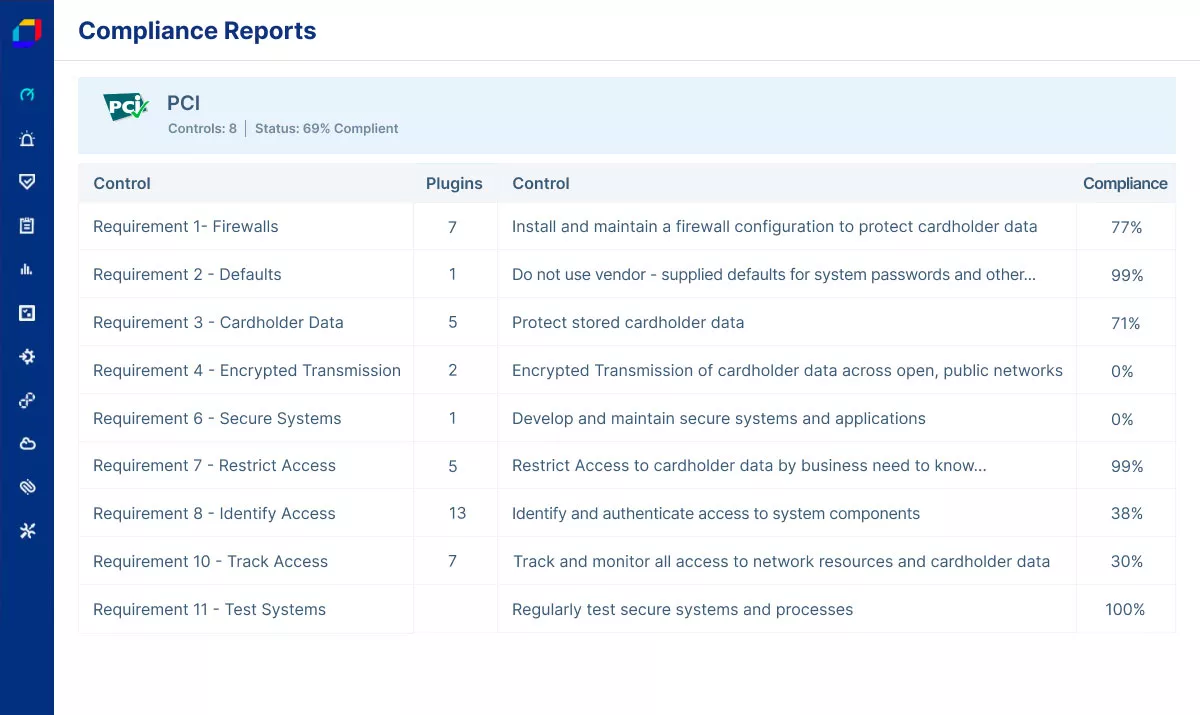Click the 99% compliance value for Defaults
This screenshot has width=1200, height=715.
(1127, 275)
